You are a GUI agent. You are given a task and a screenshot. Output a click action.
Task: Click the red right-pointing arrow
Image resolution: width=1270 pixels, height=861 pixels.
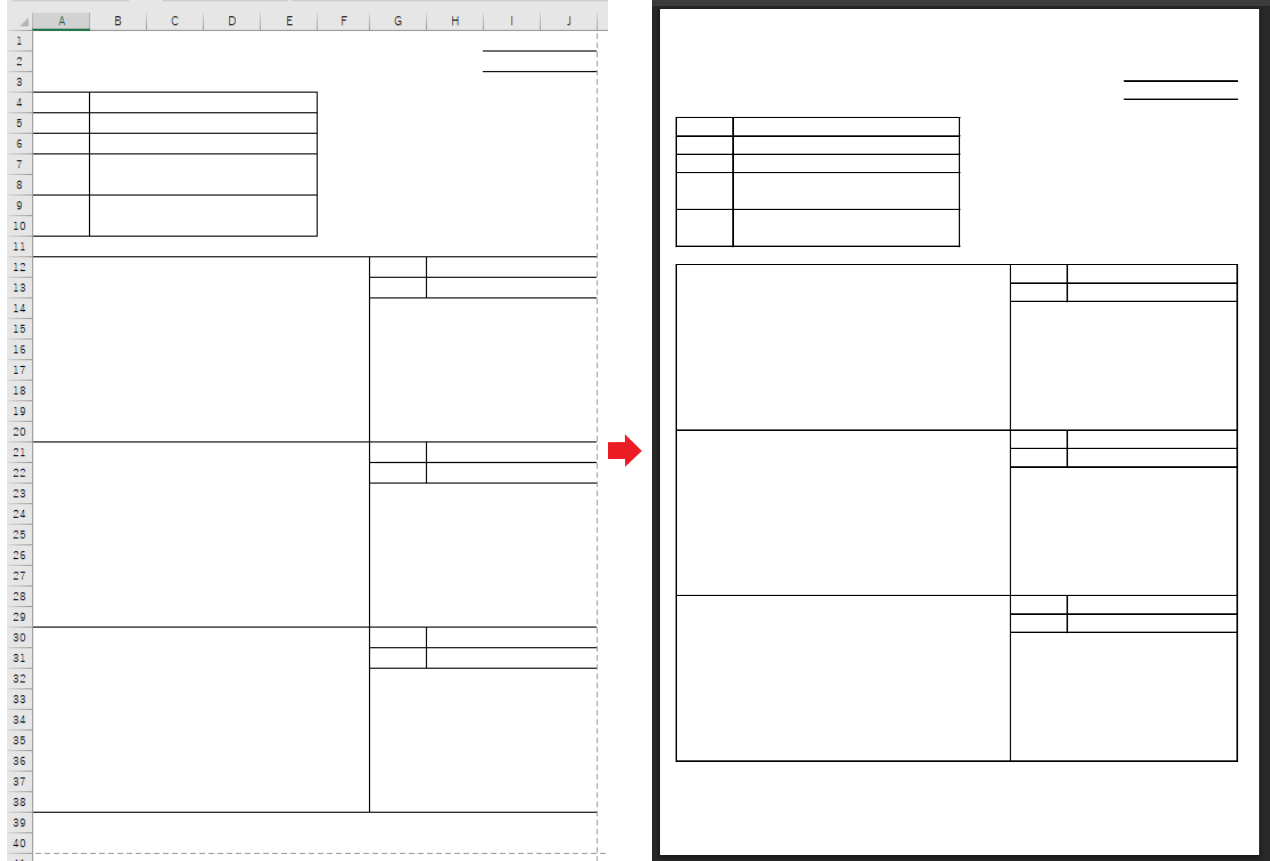624,451
